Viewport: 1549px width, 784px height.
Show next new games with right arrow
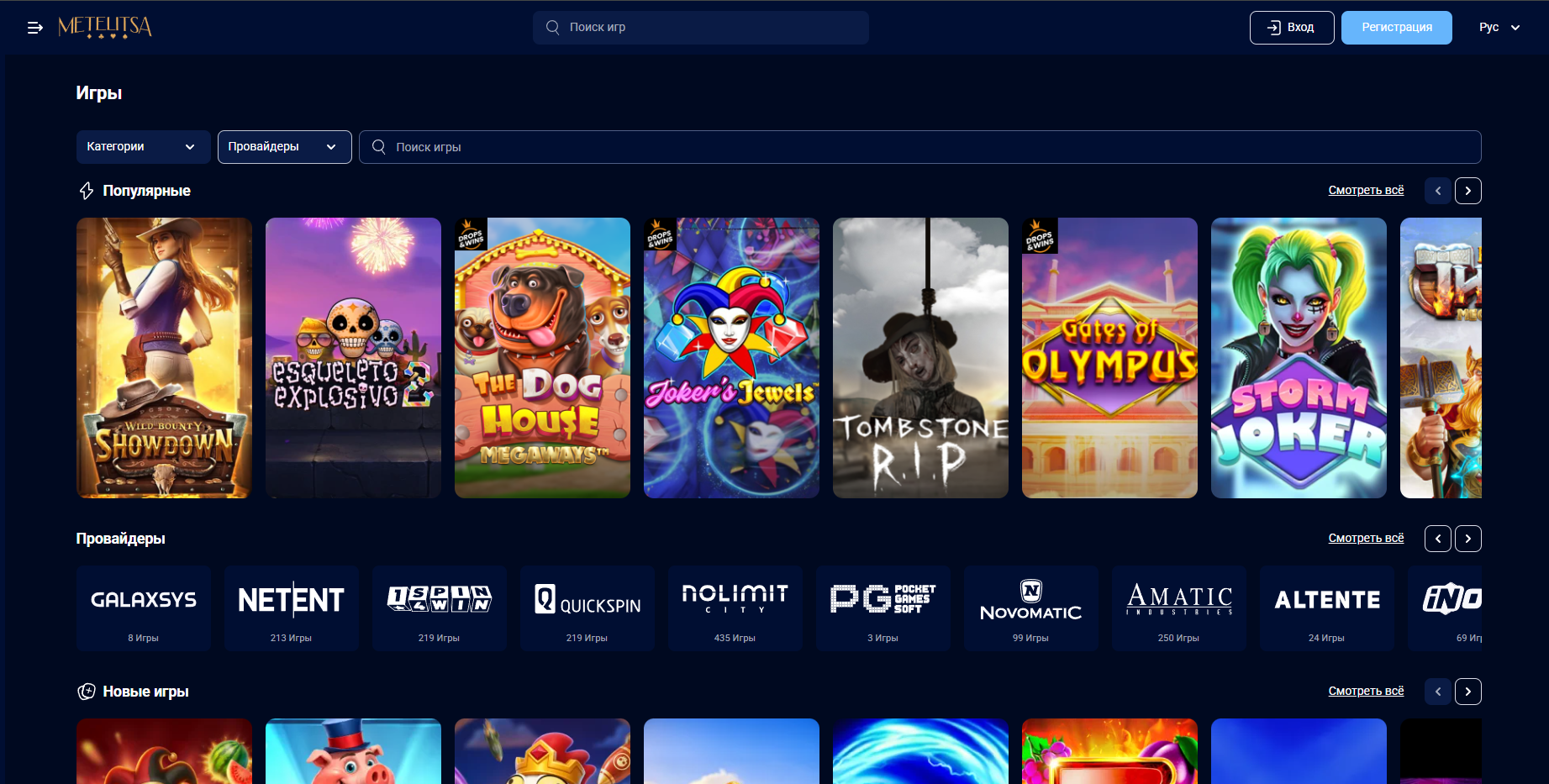pyautogui.click(x=1468, y=692)
